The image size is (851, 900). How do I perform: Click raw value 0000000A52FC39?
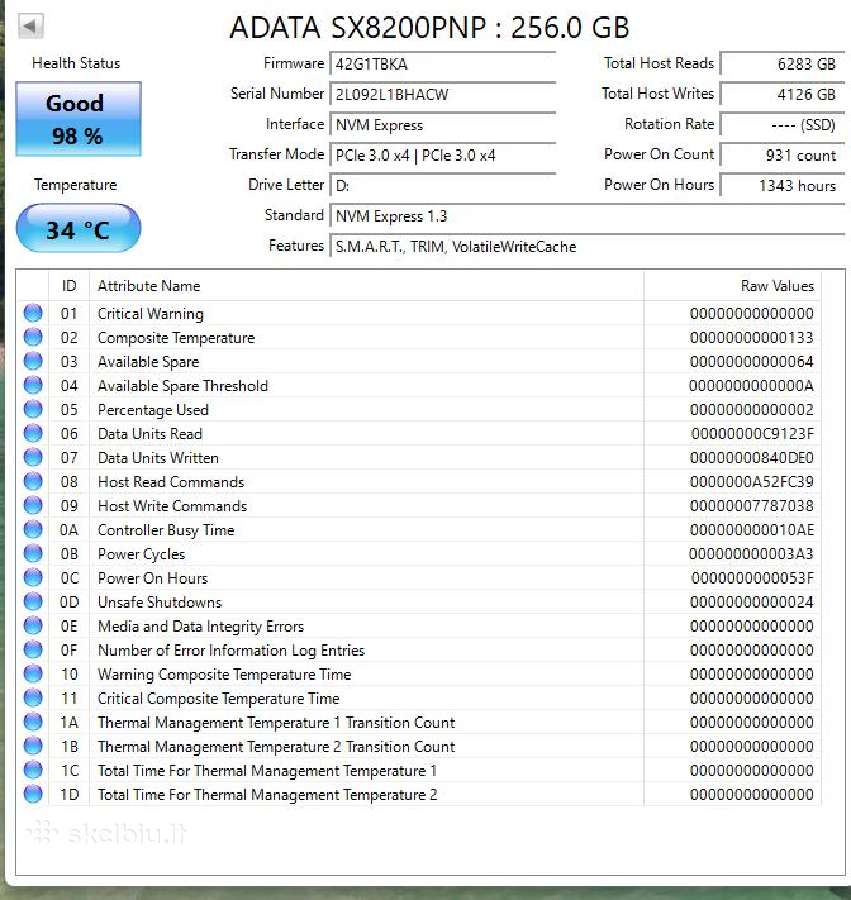click(752, 482)
